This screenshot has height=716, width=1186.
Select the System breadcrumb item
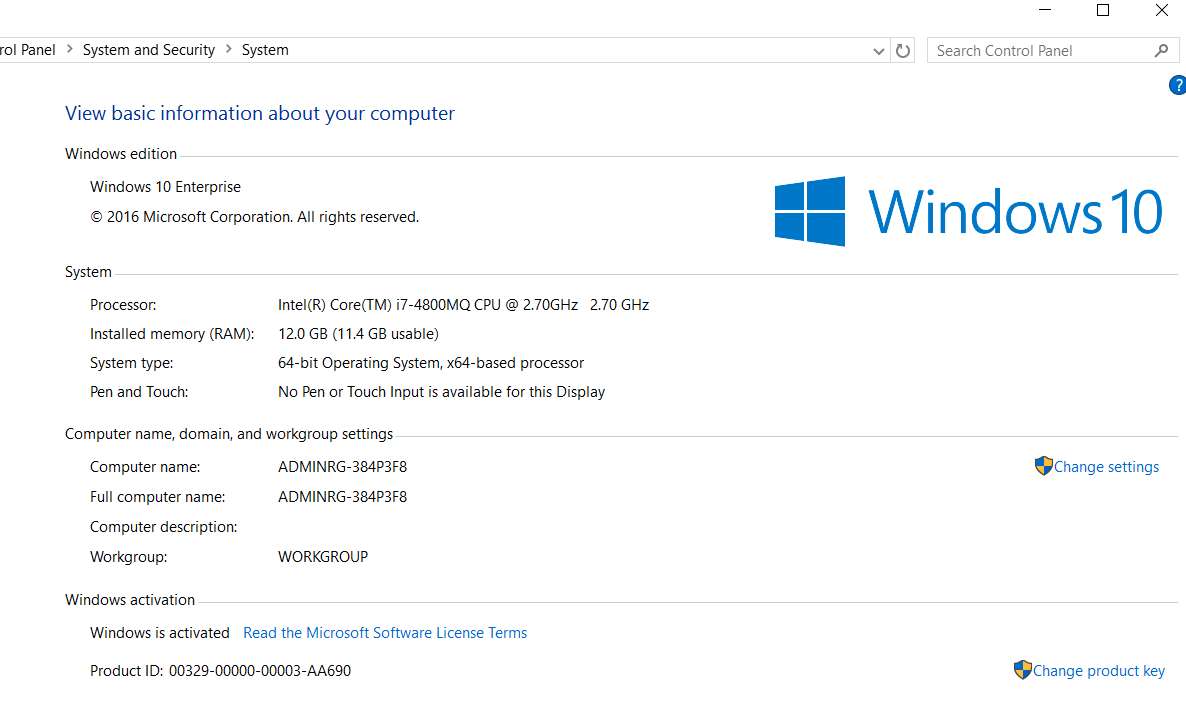pos(265,50)
